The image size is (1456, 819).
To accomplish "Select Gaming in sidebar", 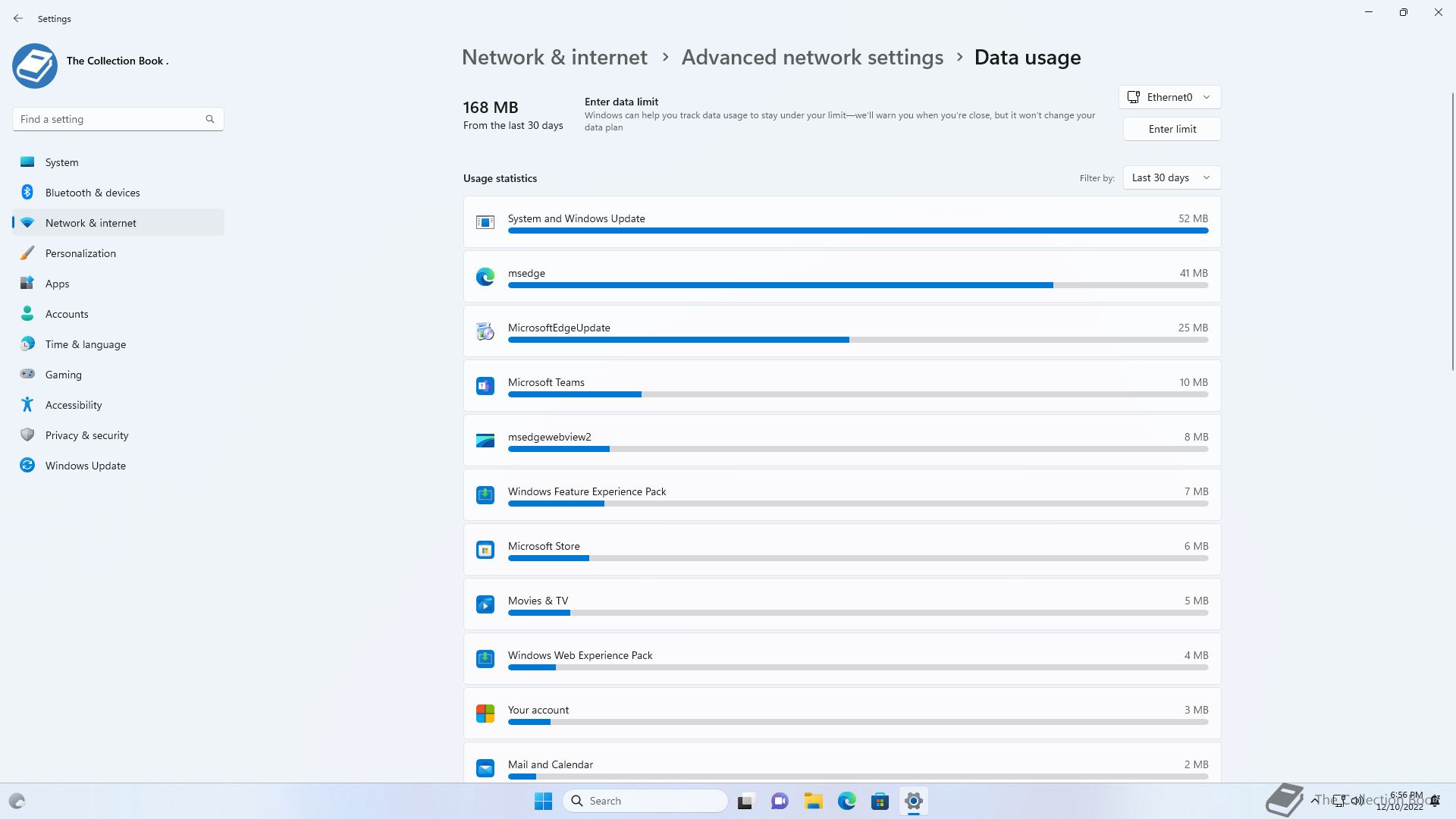I will point(118,374).
